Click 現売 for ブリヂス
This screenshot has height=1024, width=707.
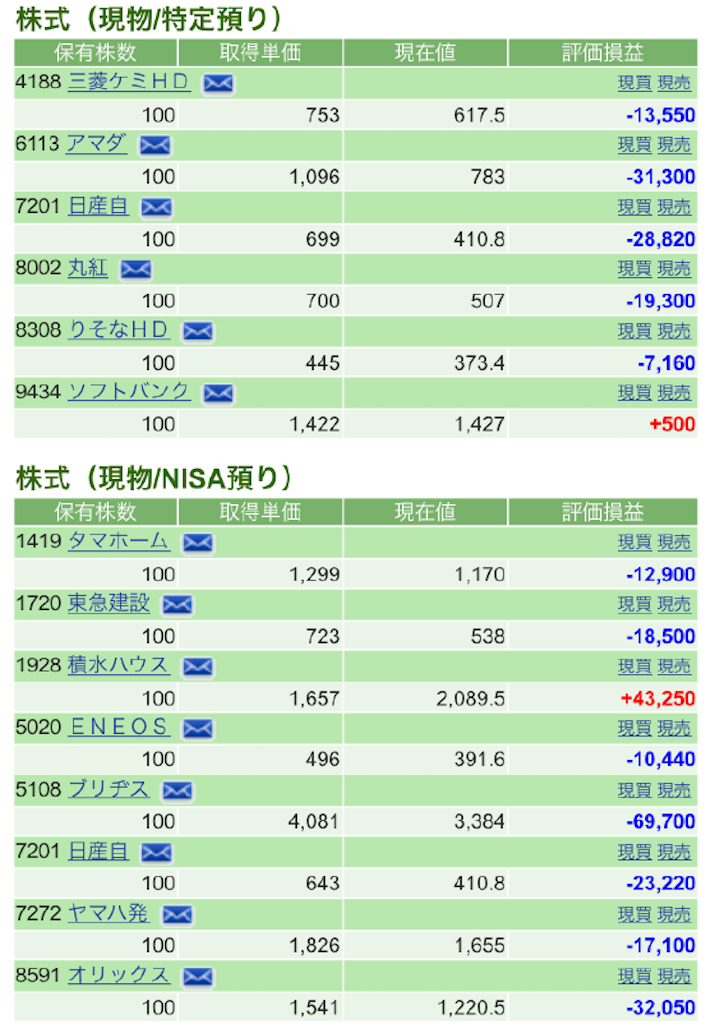pos(674,791)
